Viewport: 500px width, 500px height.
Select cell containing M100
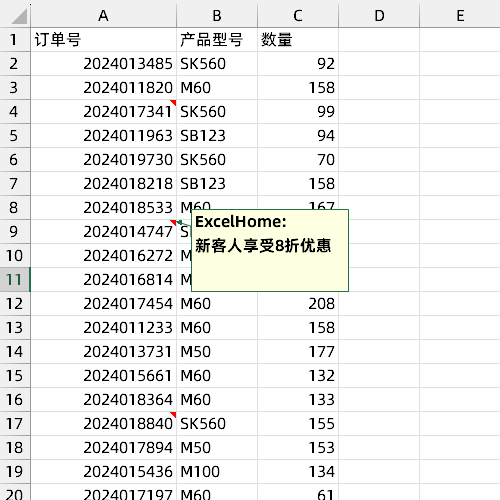point(217,472)
